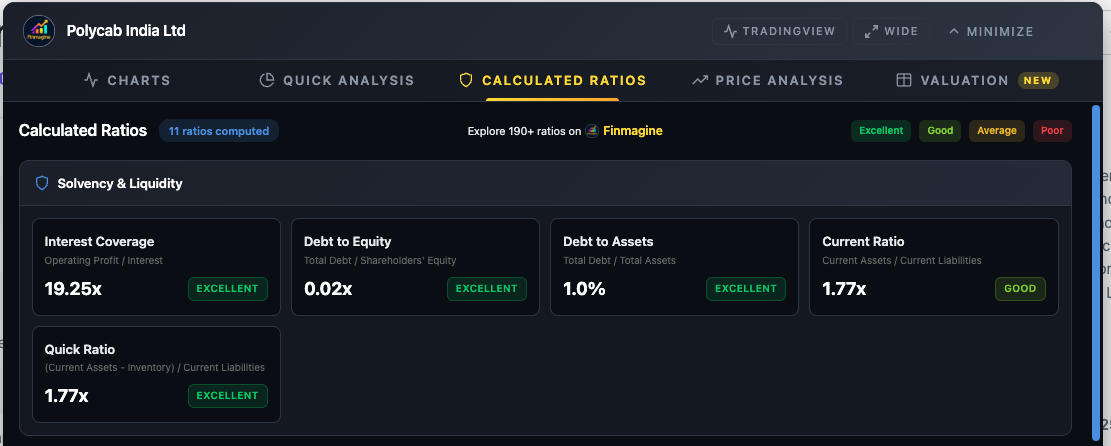Click the Polycab India Ltd title
The height and width of the screenshot is (446, 1111).
126,31
